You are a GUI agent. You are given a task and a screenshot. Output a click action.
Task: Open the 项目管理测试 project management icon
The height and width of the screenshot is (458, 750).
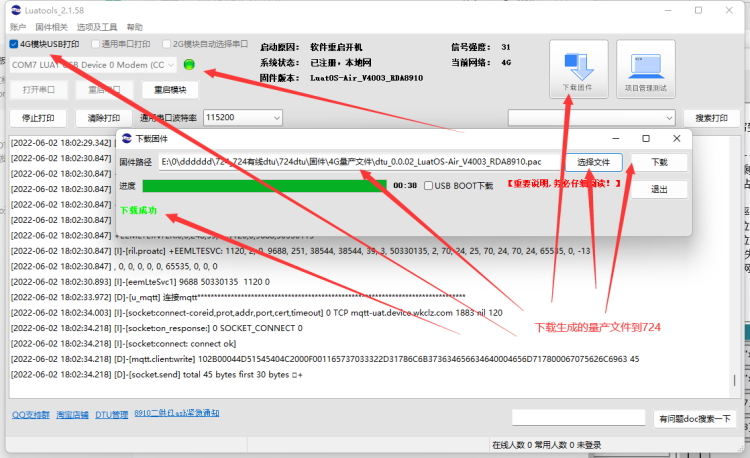pos(646,69)
